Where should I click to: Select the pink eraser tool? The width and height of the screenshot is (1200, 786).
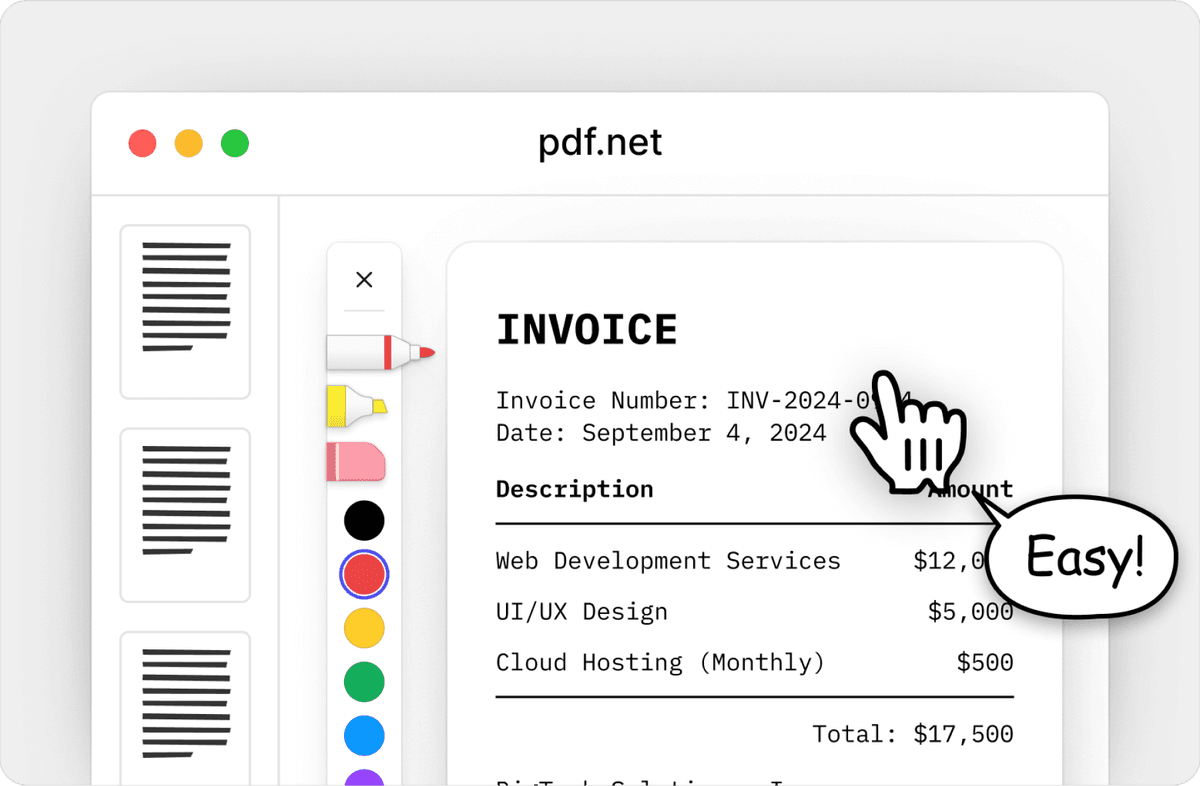click(x=356, y=461)
